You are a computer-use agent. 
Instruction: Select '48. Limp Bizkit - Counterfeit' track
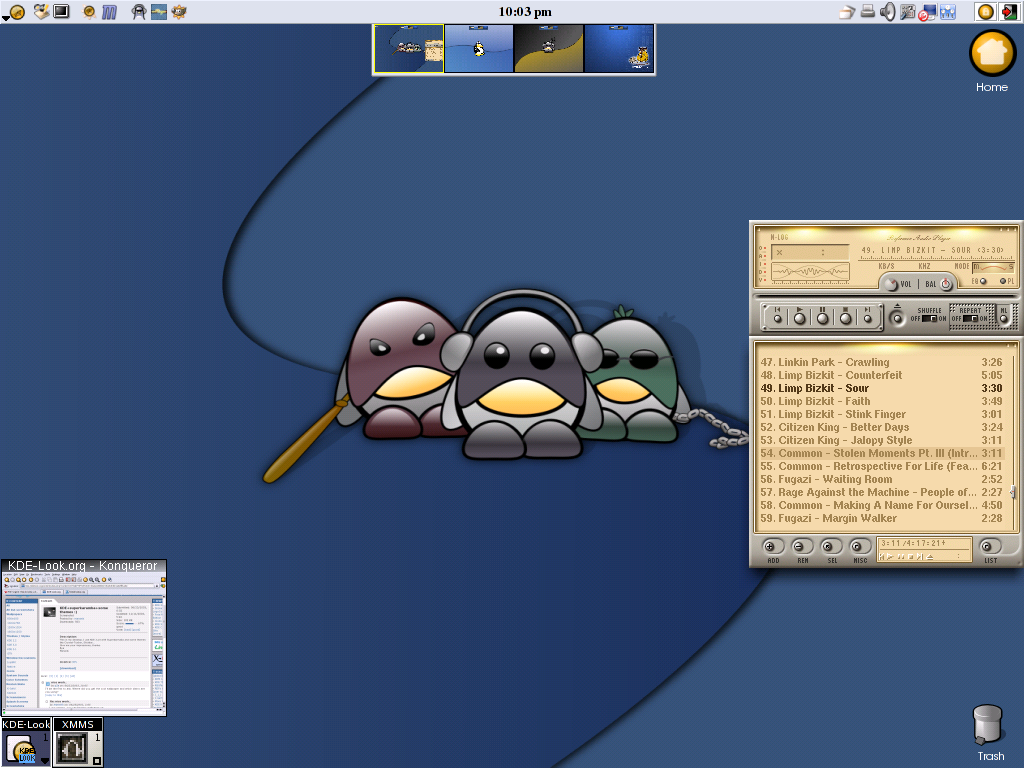[881, 375]
